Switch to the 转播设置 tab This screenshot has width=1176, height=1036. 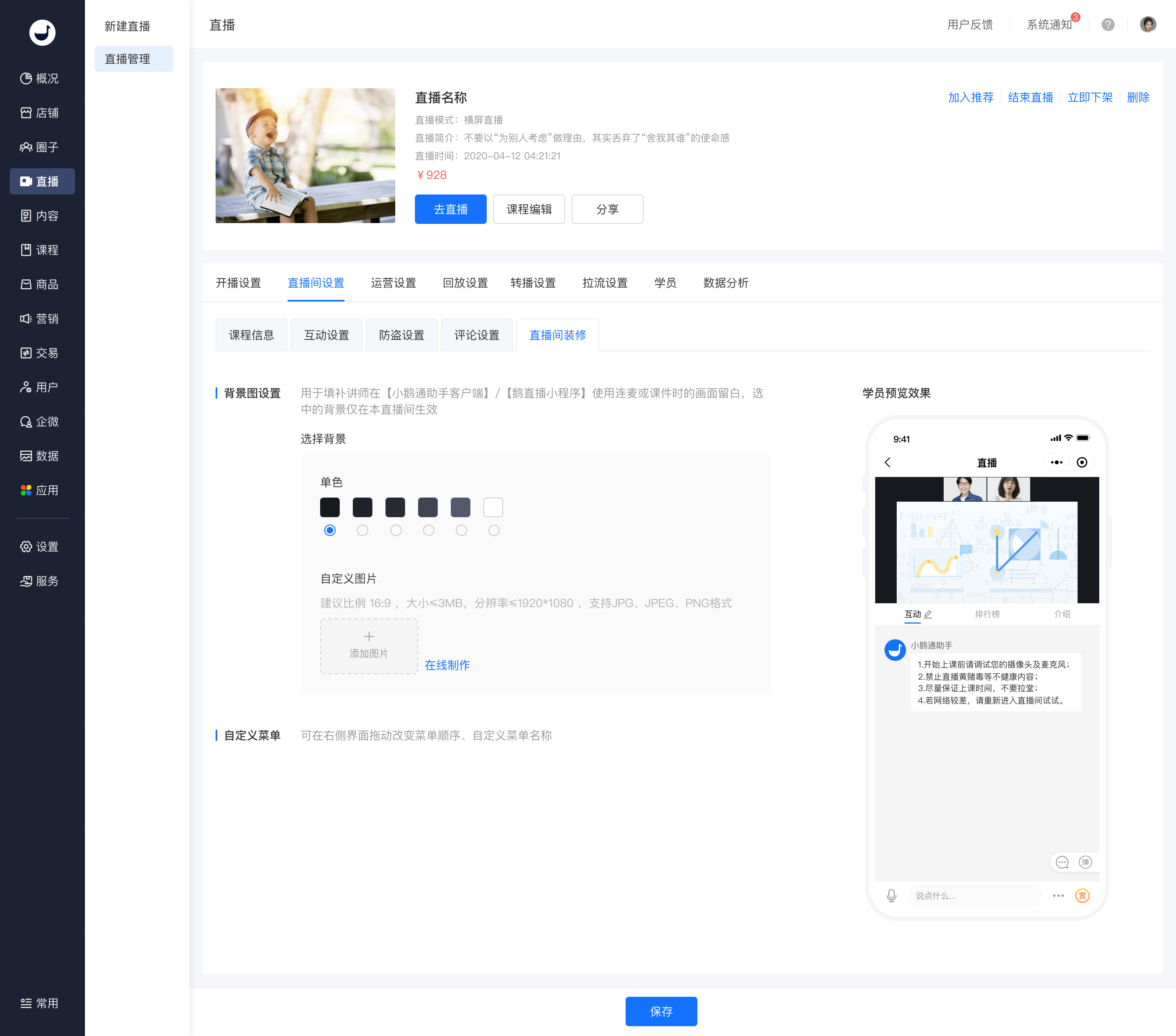(533, 283)
